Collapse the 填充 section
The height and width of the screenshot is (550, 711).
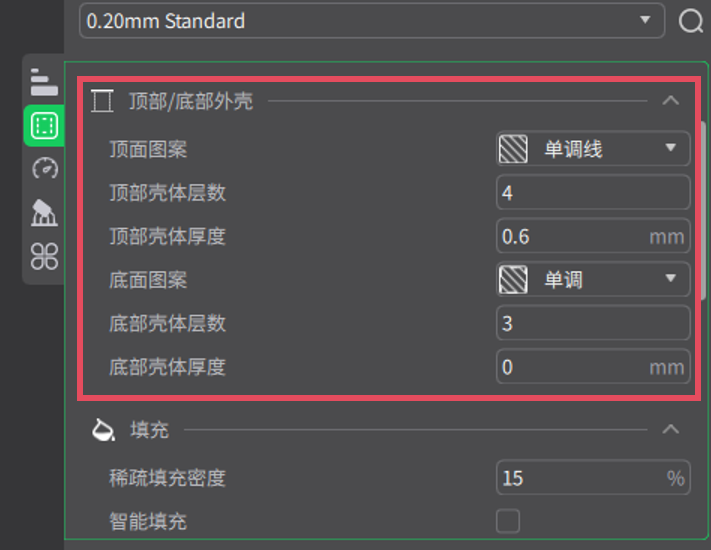click(671, 430)
